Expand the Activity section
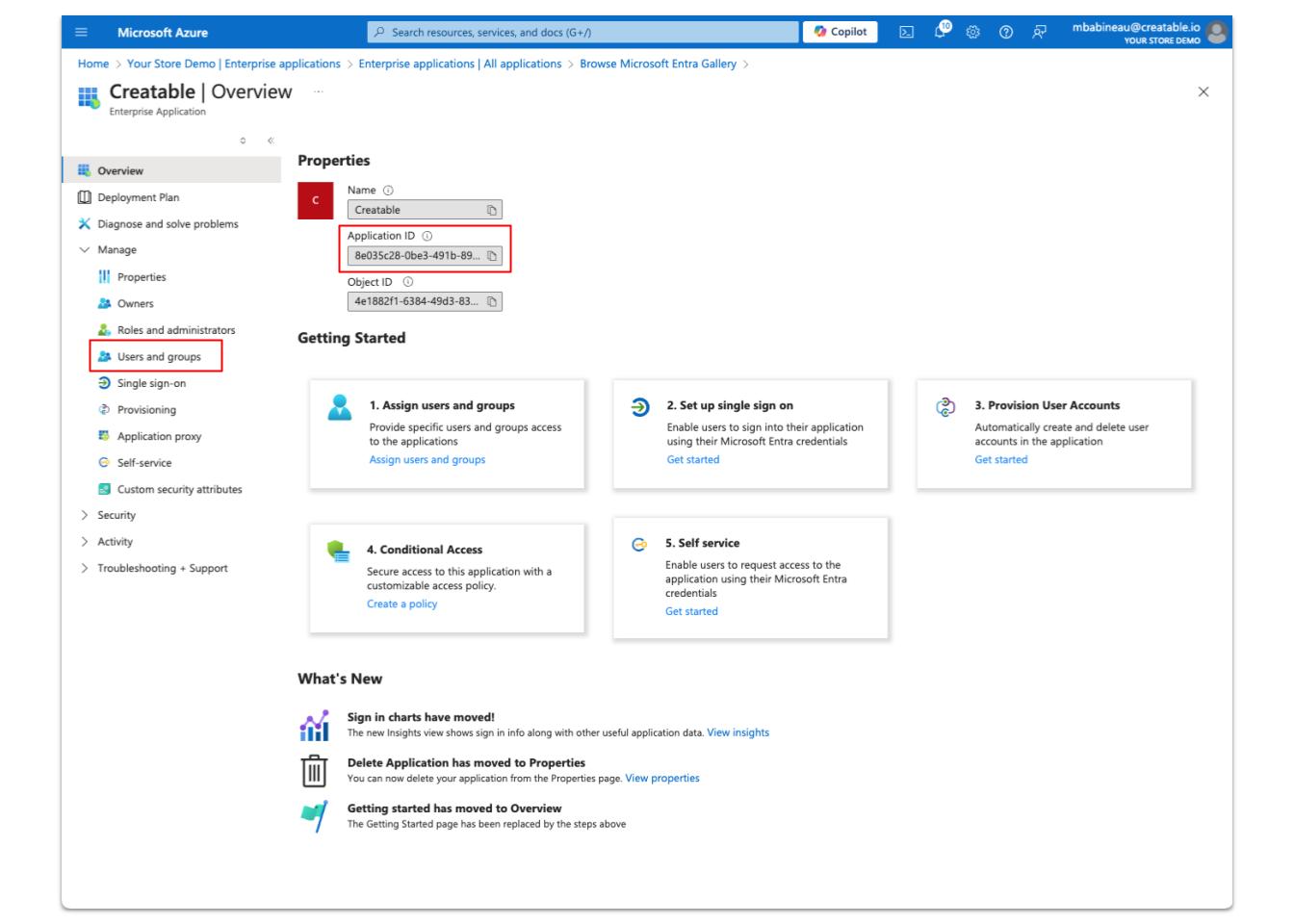The width and height of the screenshot is (1294, 924). point(85,542)
